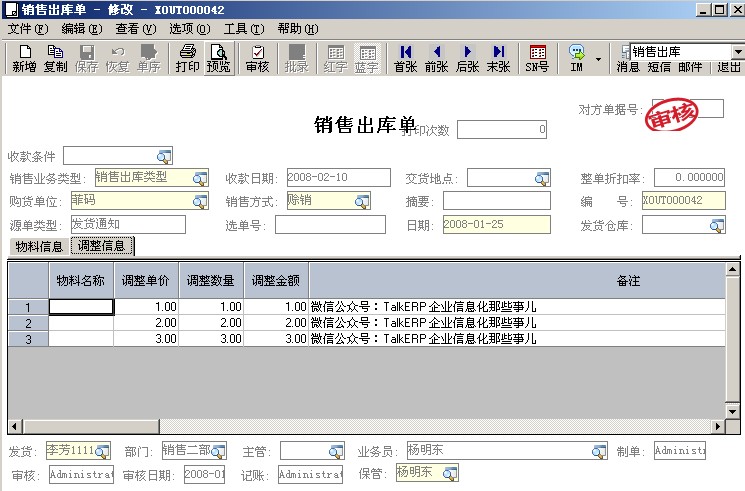
Task: Click the 批录 toolbar icon
Action: pyautogui.click(x=296, y=58)
